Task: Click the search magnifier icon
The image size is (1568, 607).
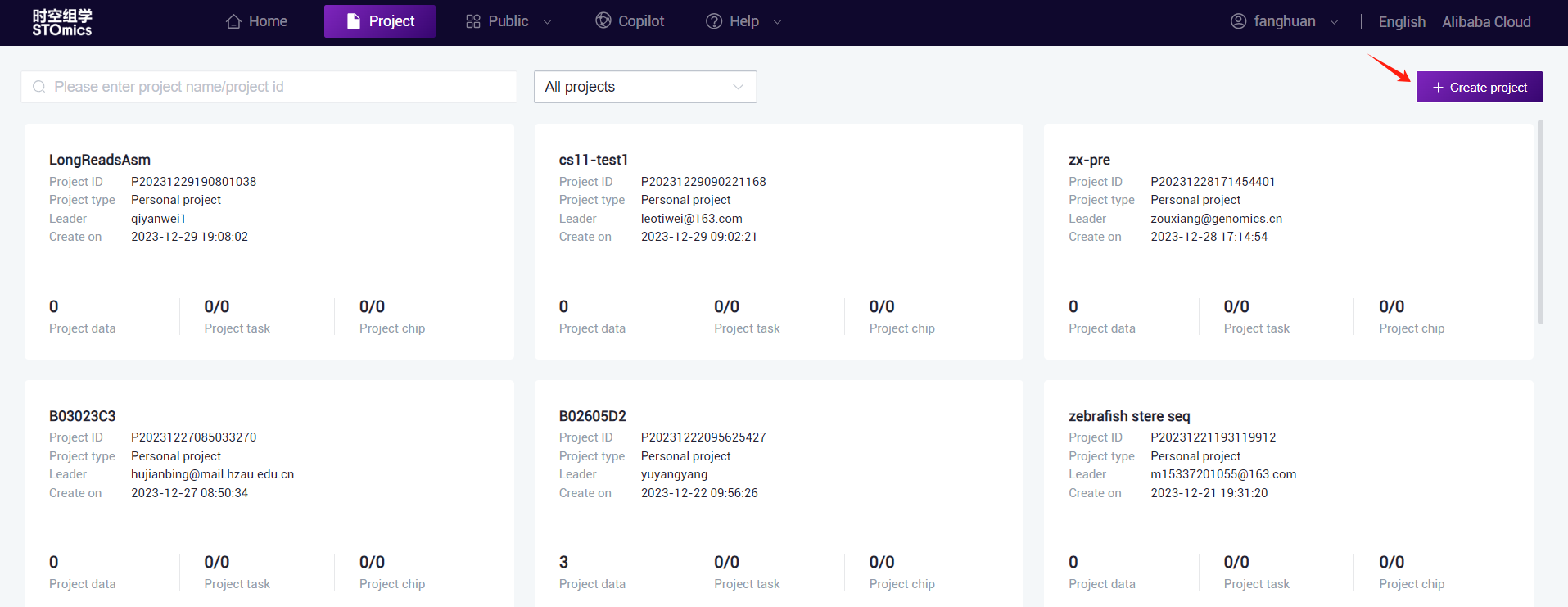Action: click(x=39, y=87)
